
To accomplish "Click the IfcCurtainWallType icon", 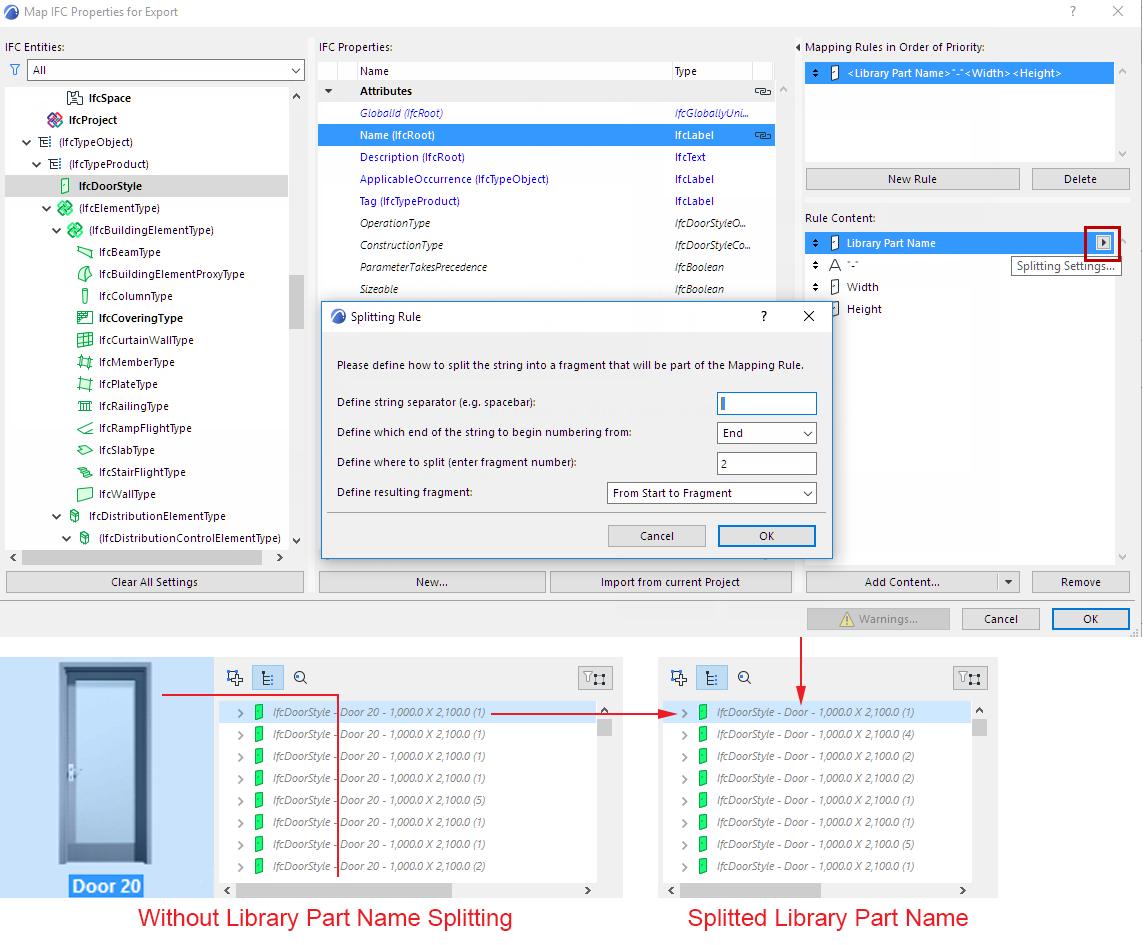I will [85, 340].
